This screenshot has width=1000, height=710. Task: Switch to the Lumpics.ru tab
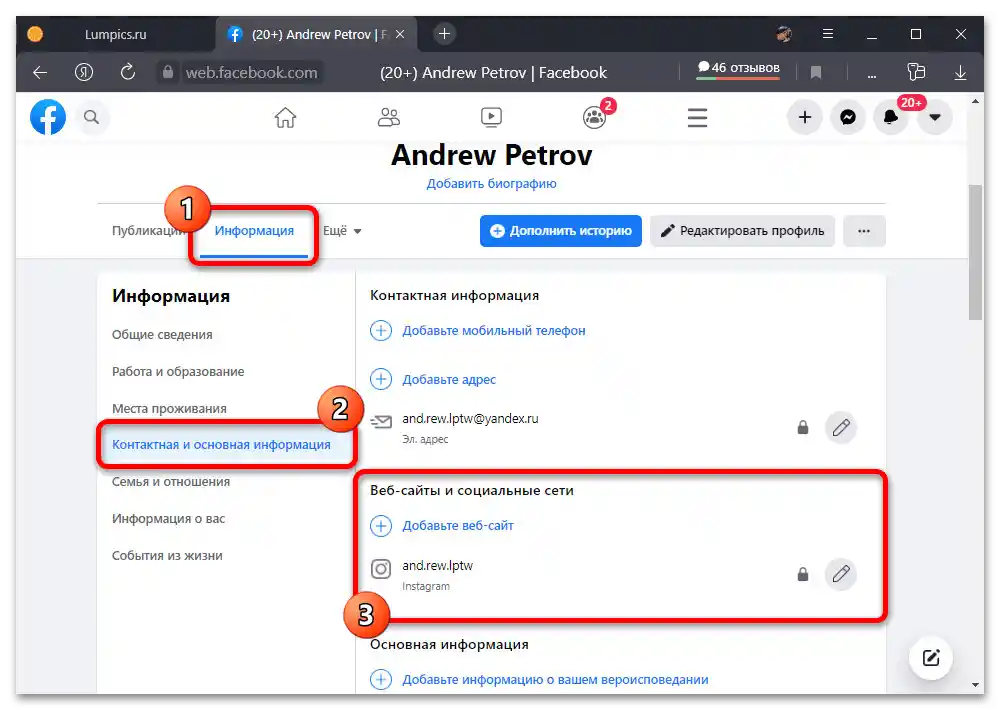click(x=115, y=34)
